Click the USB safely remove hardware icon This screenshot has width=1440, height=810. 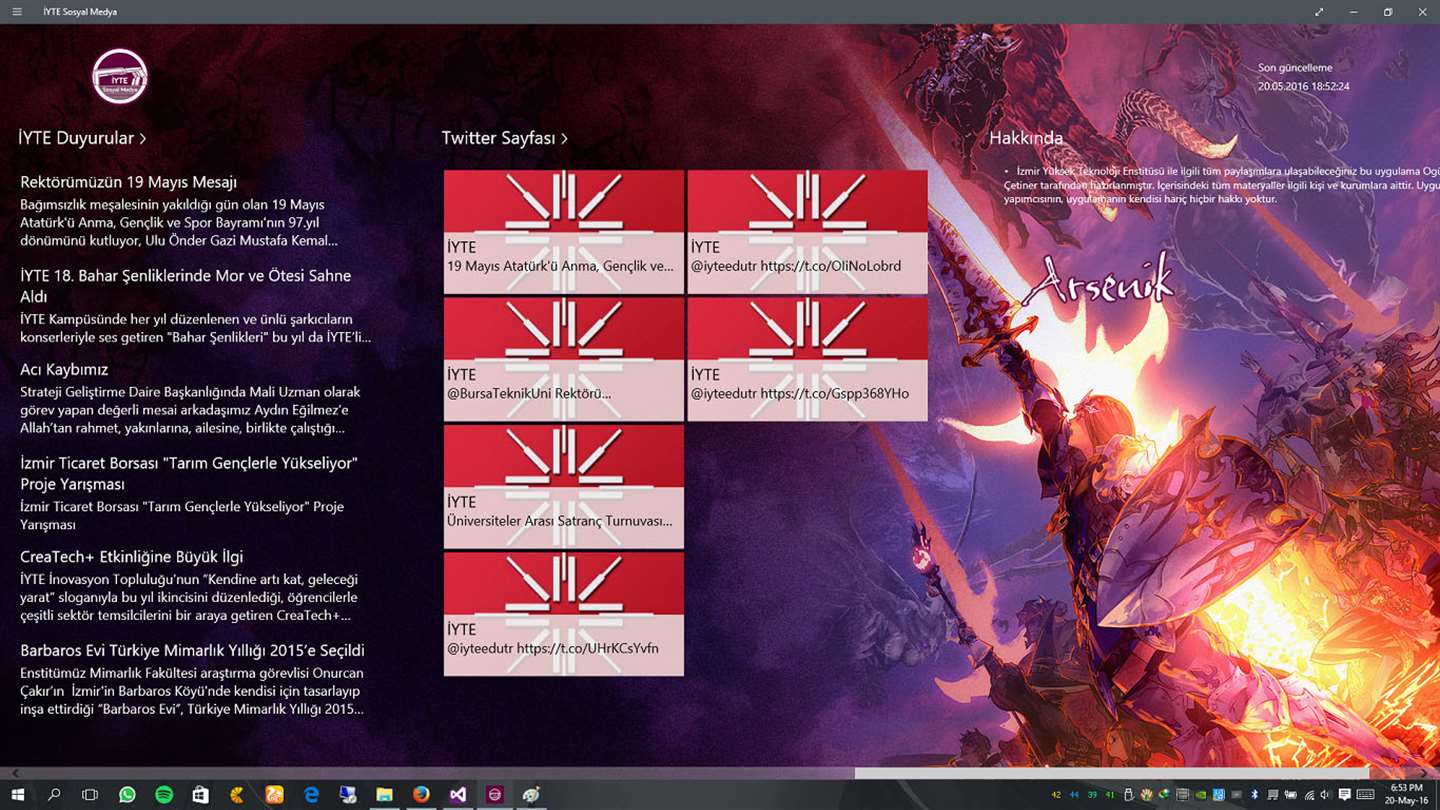(x=1128, y=794)
